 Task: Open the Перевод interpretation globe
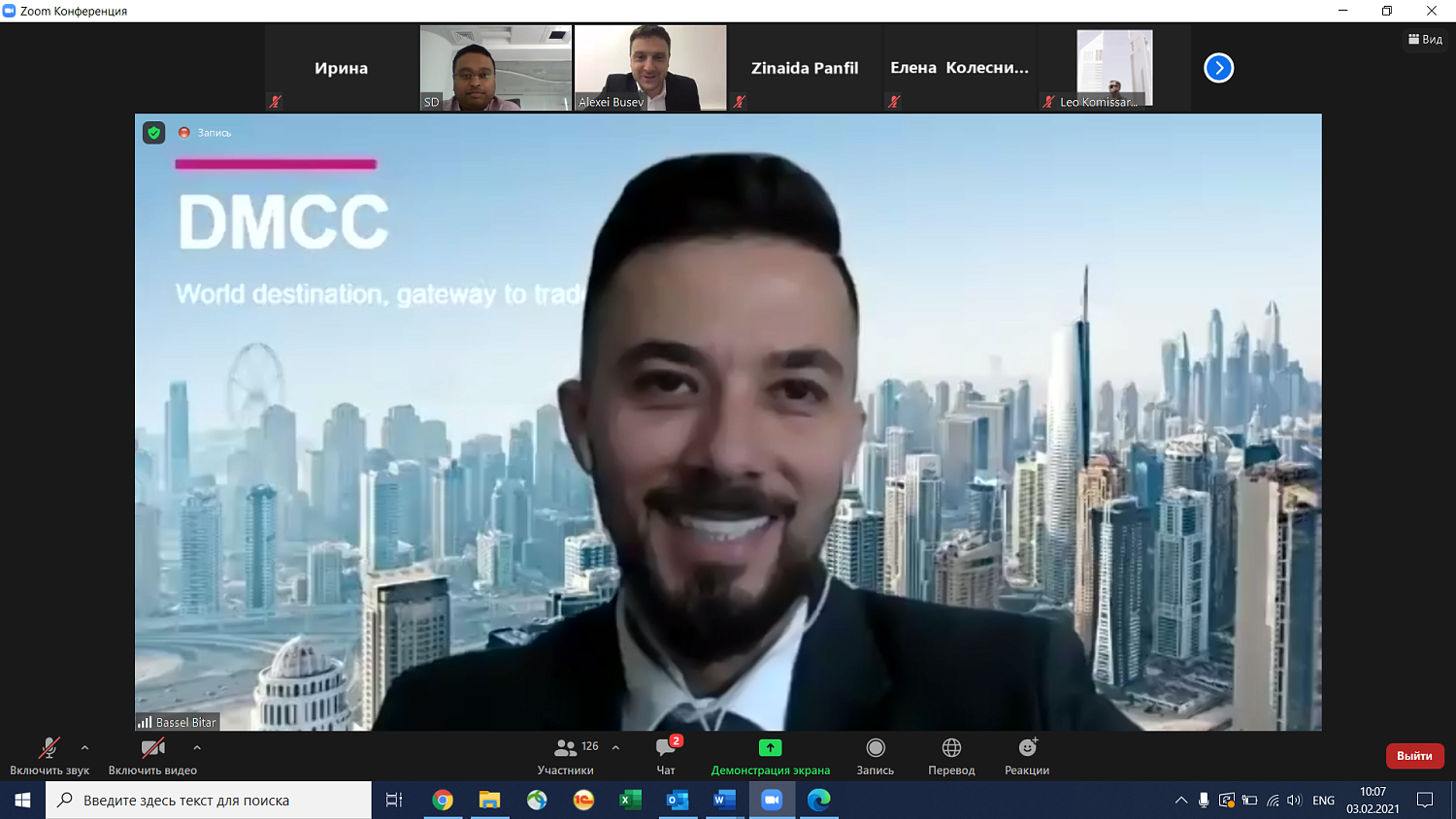(x=951, y=756)
